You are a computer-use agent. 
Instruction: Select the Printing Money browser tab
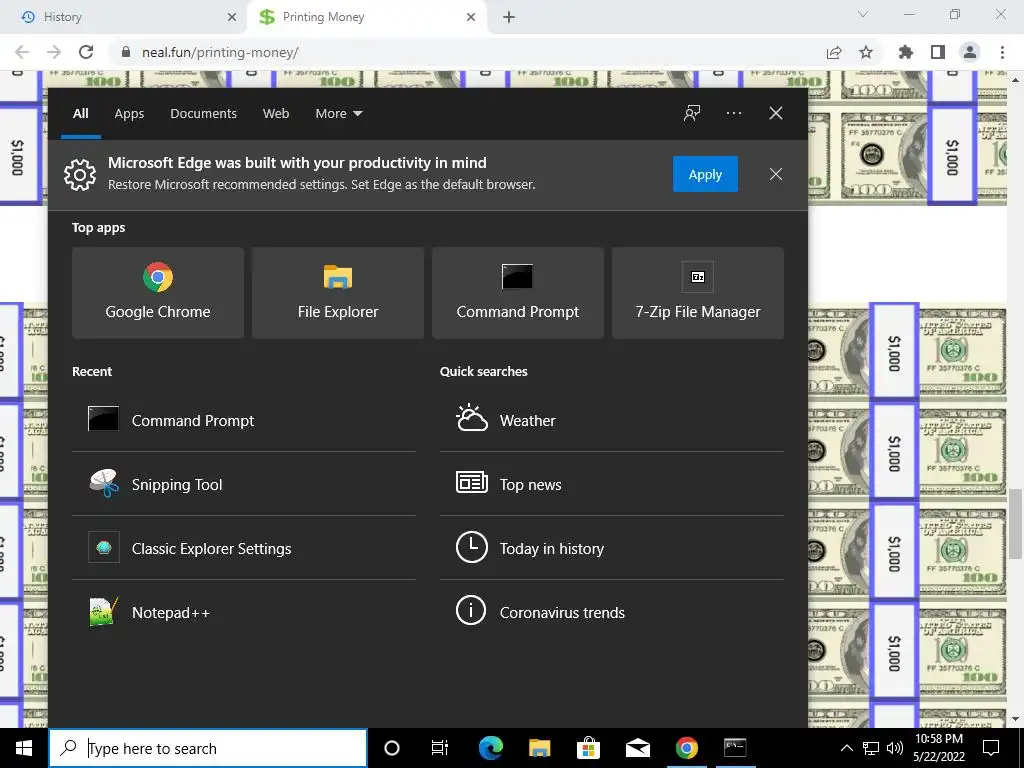point(367,17)
